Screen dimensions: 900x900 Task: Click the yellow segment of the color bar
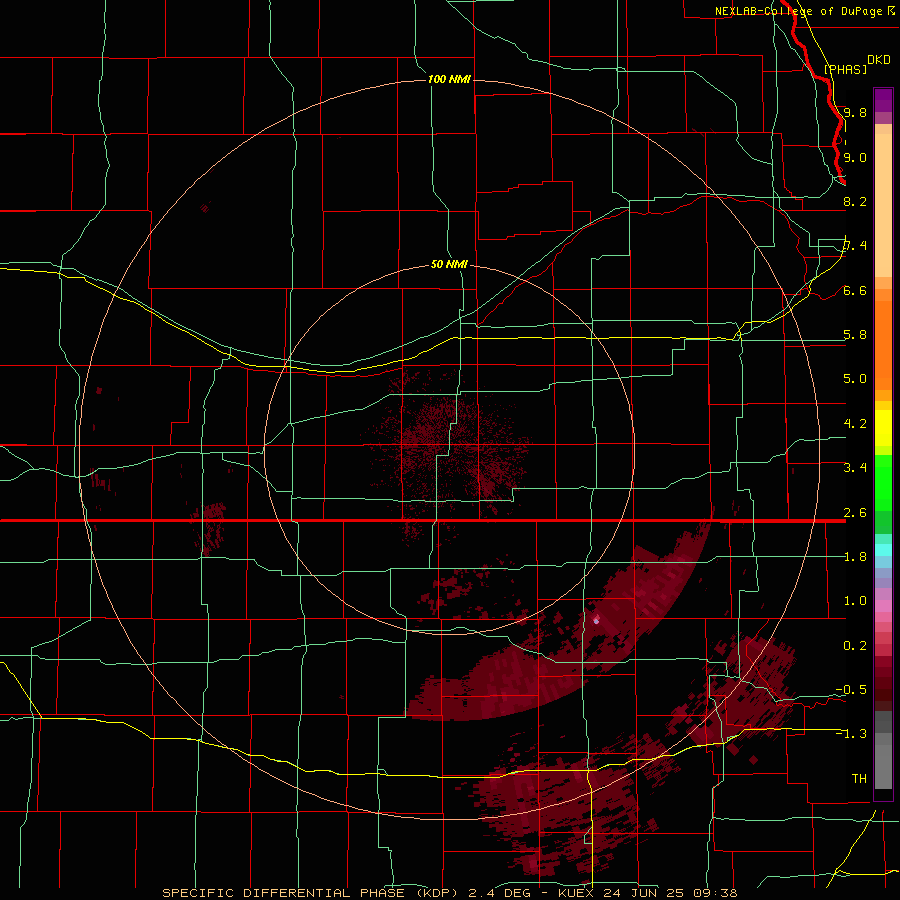(883, 428)
